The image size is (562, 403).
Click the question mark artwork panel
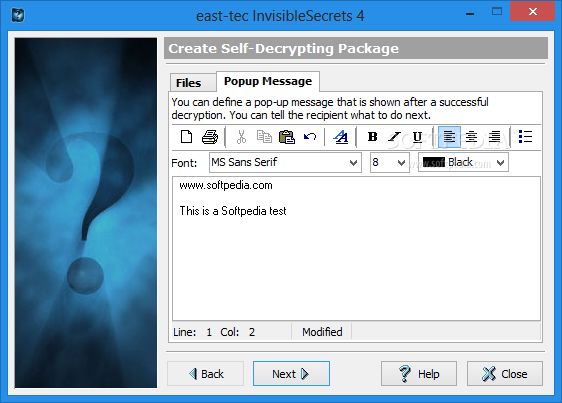pos(86,213)
